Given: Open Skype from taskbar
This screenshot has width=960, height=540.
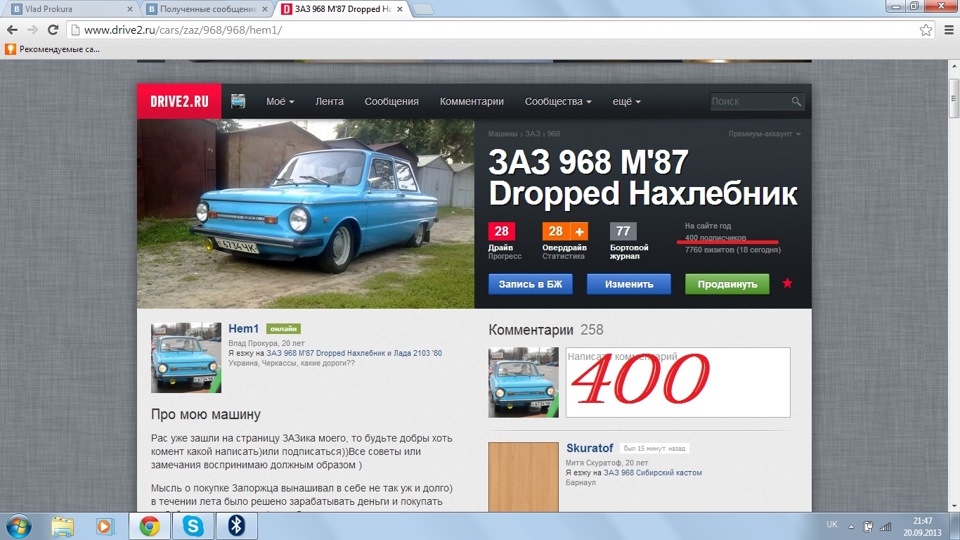Looking at the screenshot, I should pyautogui.click(x=193, y=527).
